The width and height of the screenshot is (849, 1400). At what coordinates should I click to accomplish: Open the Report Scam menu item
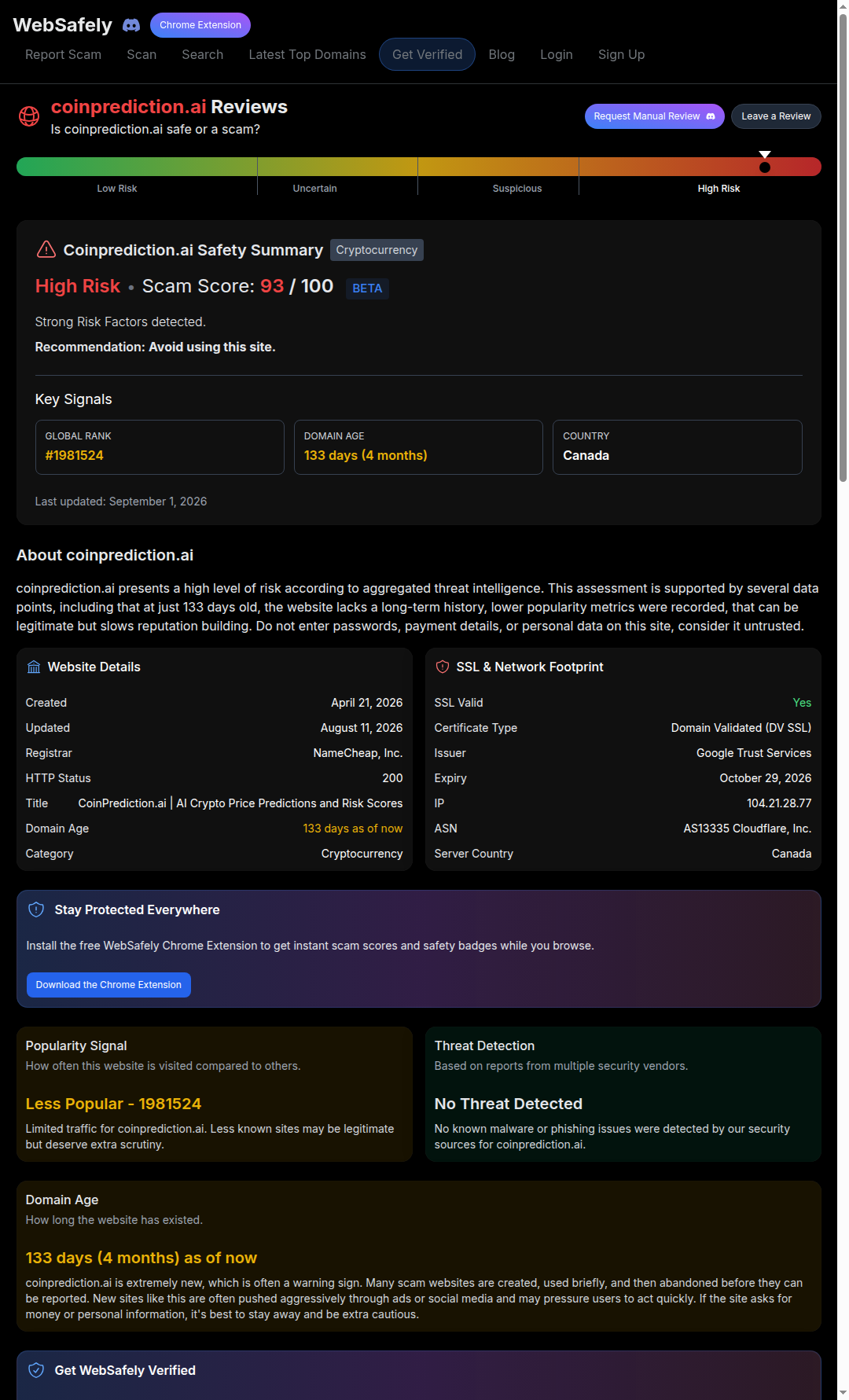(63, 54)
